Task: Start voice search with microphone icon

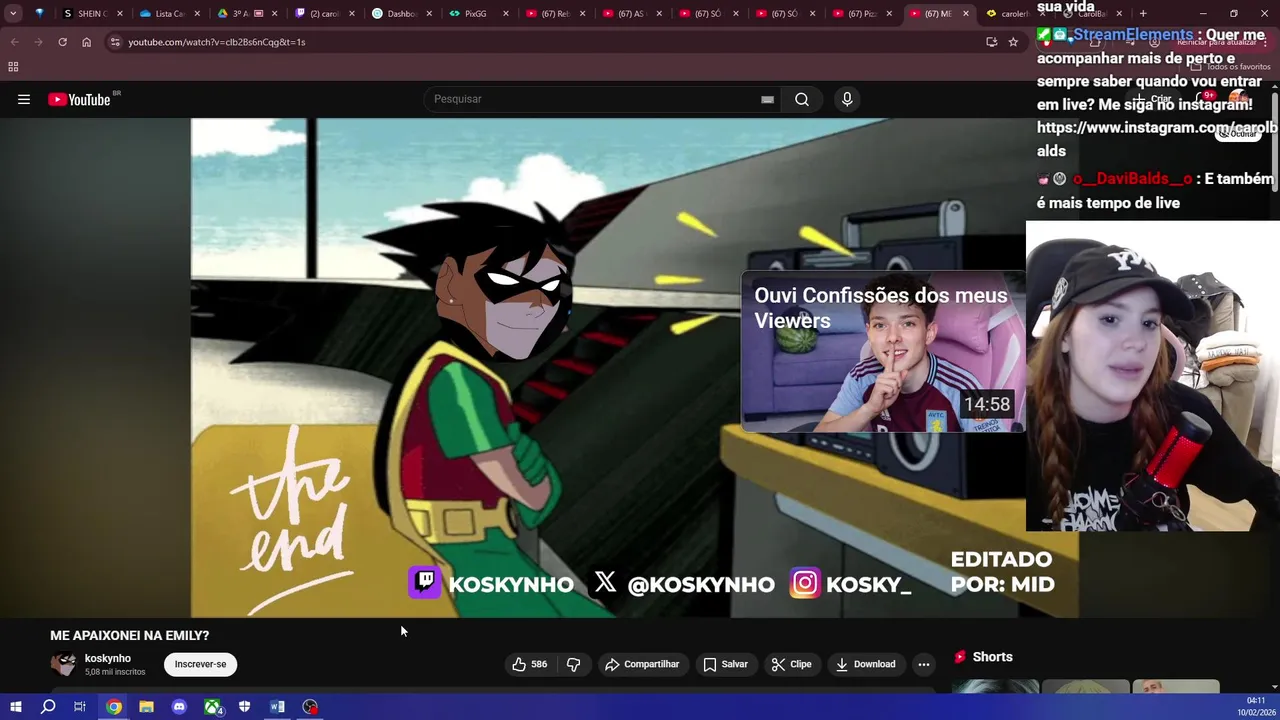Action: click(847, 99)
